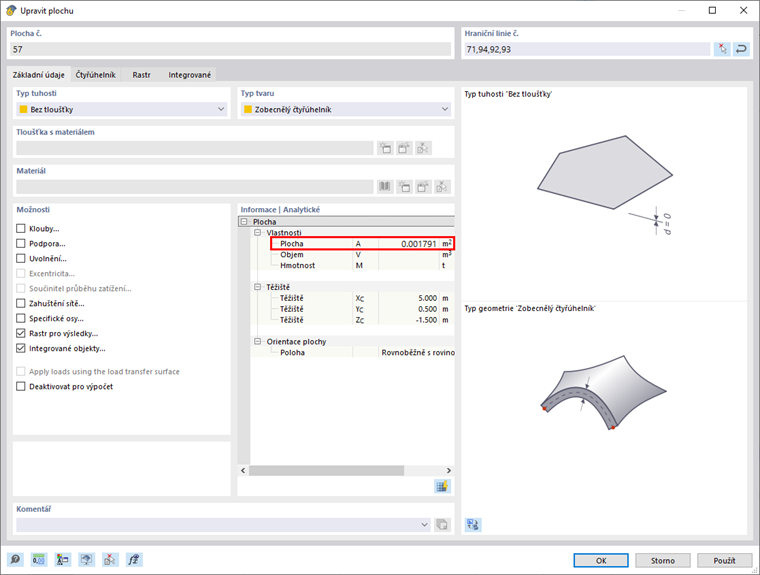Click the pick boundary lines icon
Screen dimensions: 760x575
(x=722, y=49)
